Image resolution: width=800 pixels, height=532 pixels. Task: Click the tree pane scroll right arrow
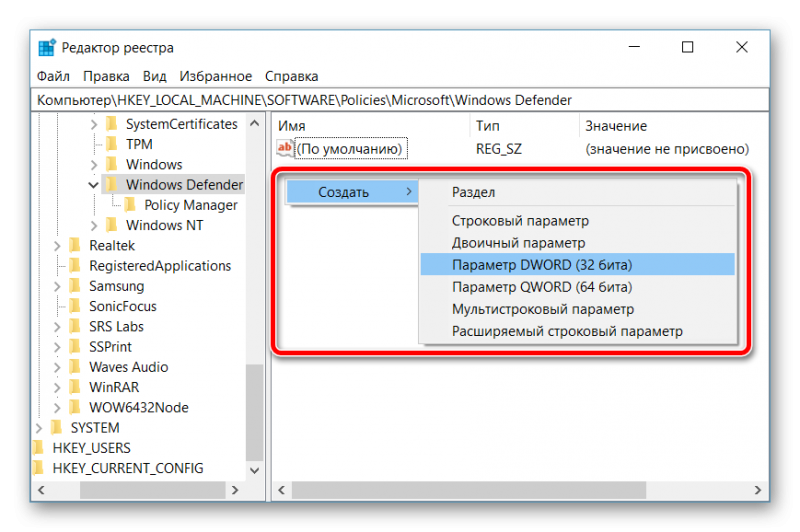(235, 490)
